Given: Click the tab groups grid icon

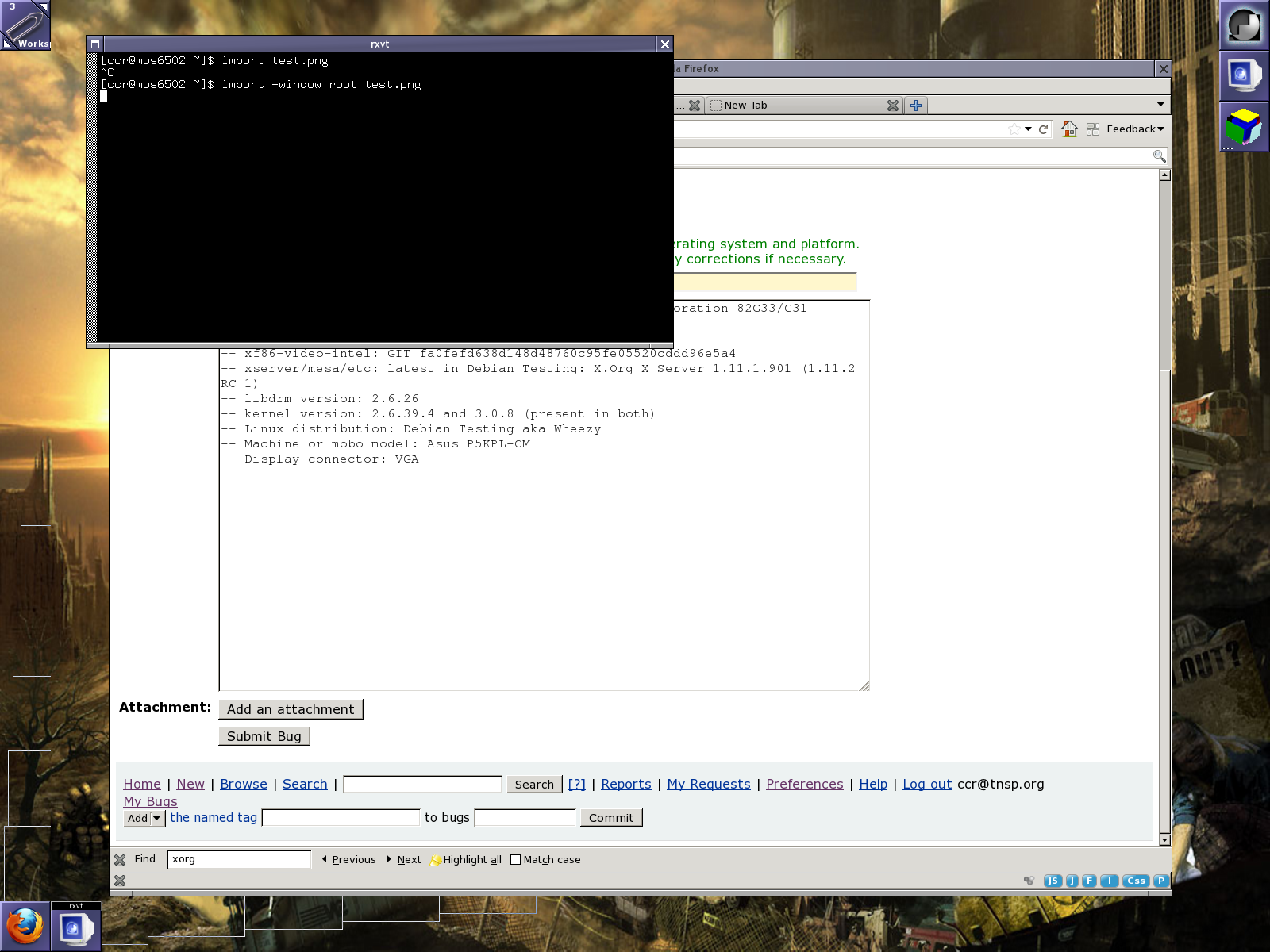Looking at the screenshot, I should 1093,129.
